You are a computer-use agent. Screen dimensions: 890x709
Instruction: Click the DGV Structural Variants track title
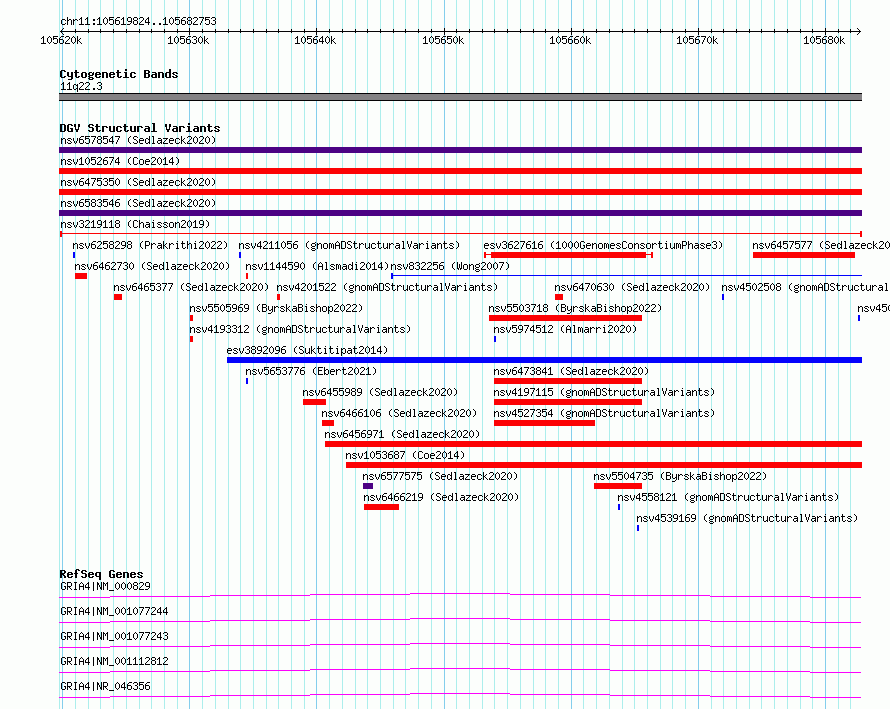[140, 128]
